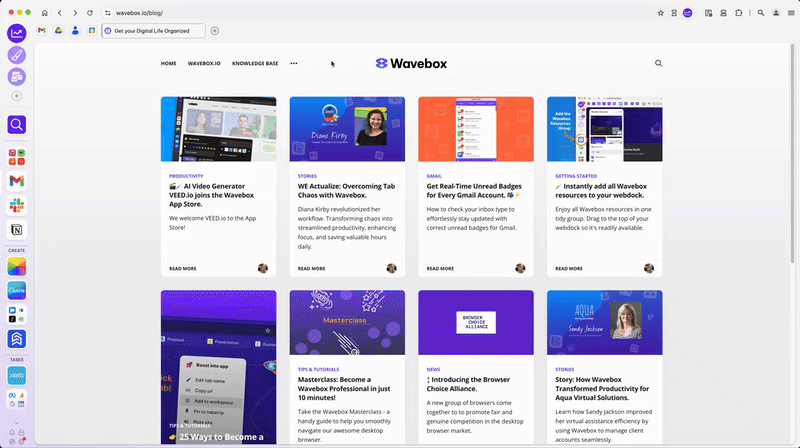Viewport: 800px width, 448px height.
Task: Open the Xero app under Tasks
Action: [17, 376]
